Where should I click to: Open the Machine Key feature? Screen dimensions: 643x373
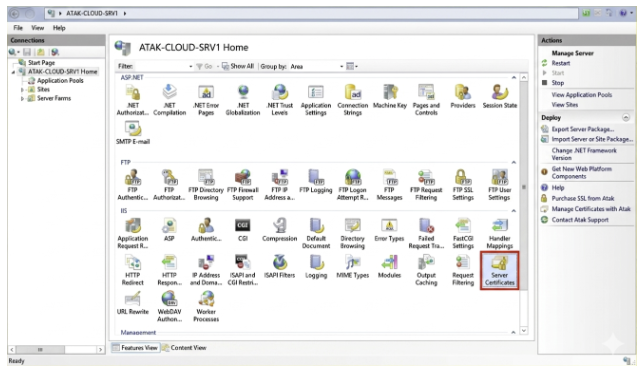(x=390, y=97)
